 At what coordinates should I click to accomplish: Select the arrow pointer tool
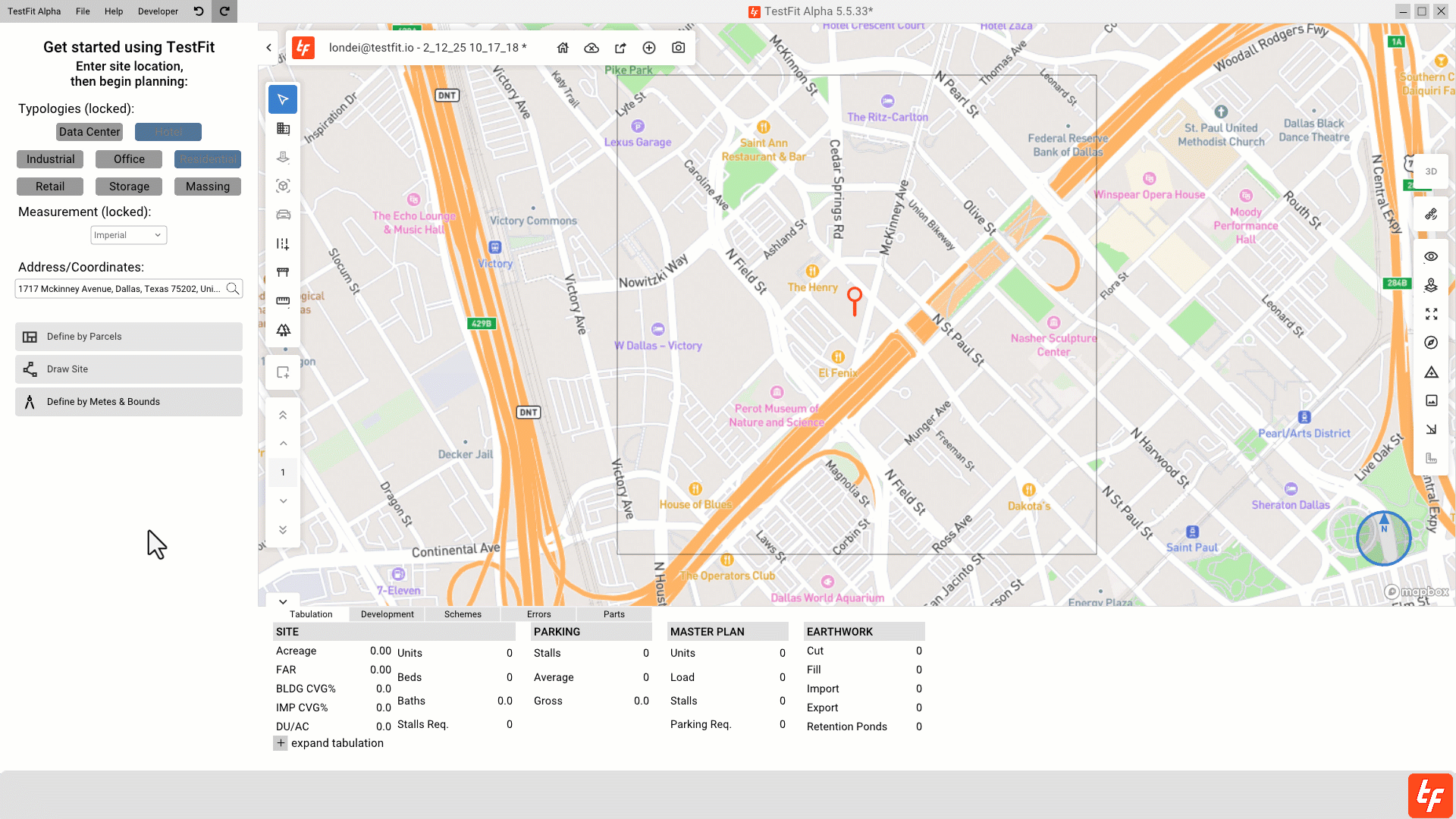pyautogui.click(x=283, y=99)
